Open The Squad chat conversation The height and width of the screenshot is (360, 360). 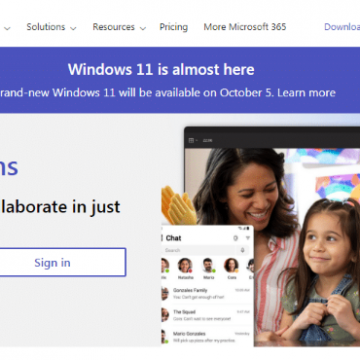click(x=207, y=315)
